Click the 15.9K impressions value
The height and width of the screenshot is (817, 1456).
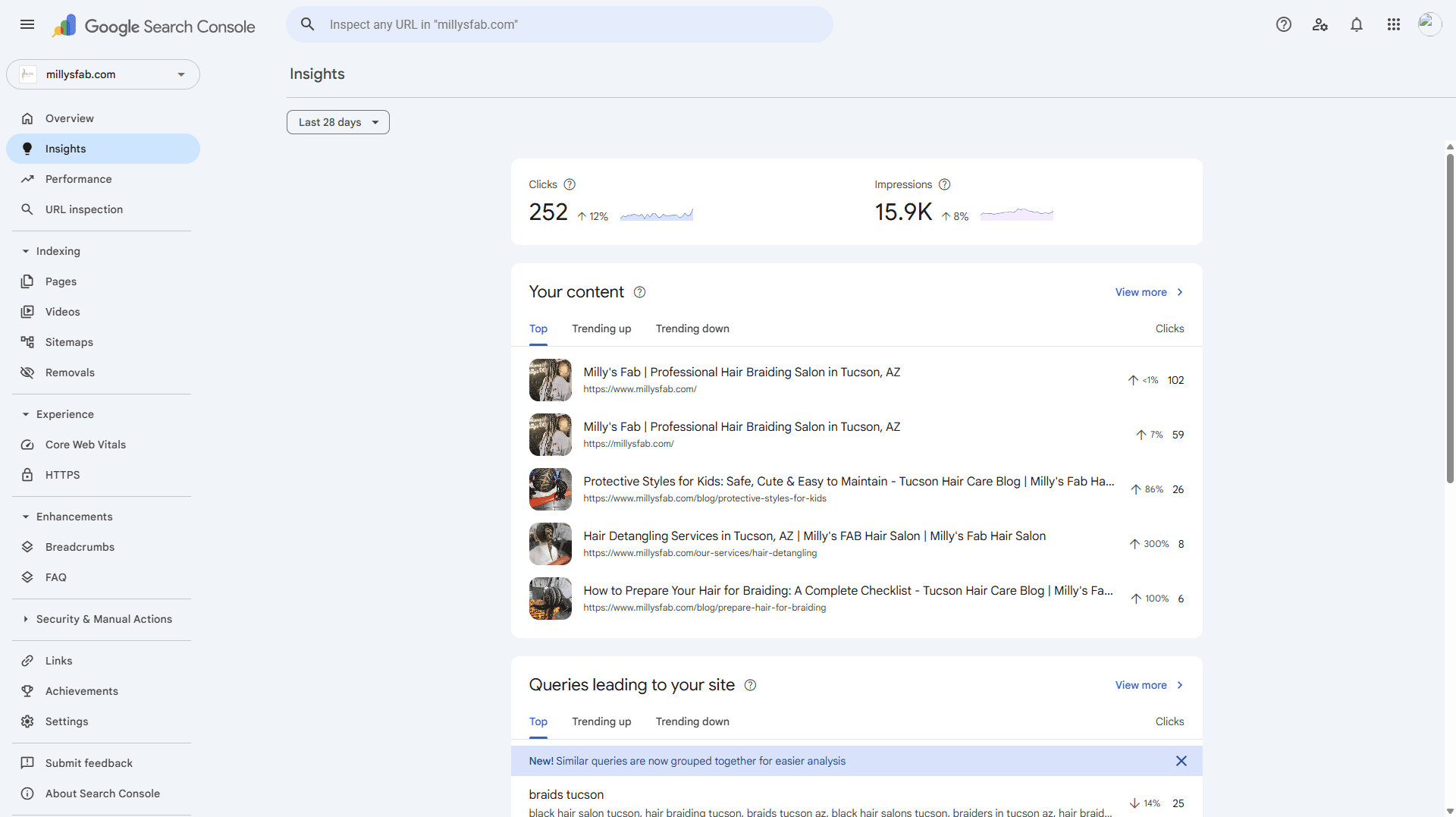pos(903,212)
